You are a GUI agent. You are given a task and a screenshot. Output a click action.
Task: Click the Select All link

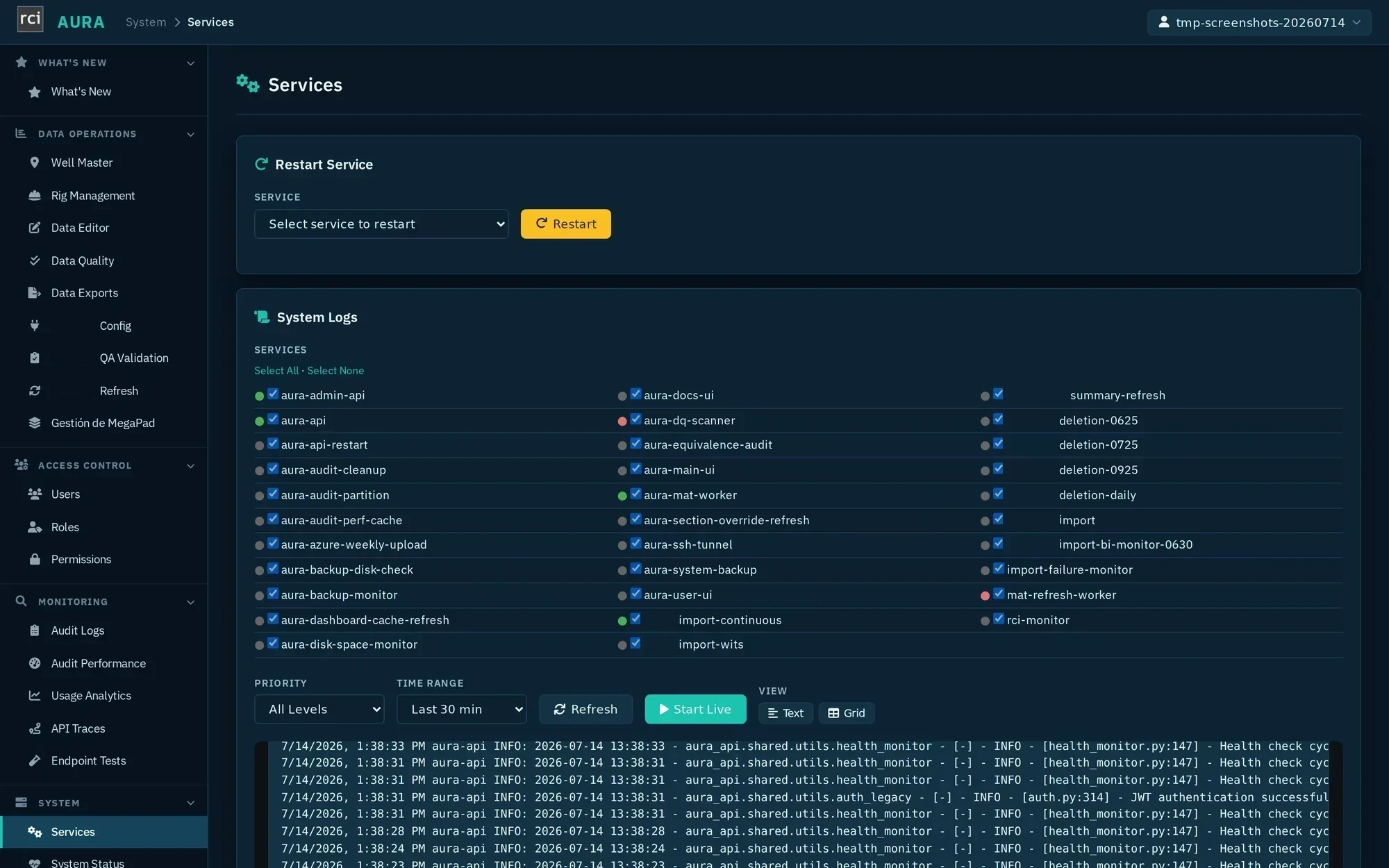276,371
